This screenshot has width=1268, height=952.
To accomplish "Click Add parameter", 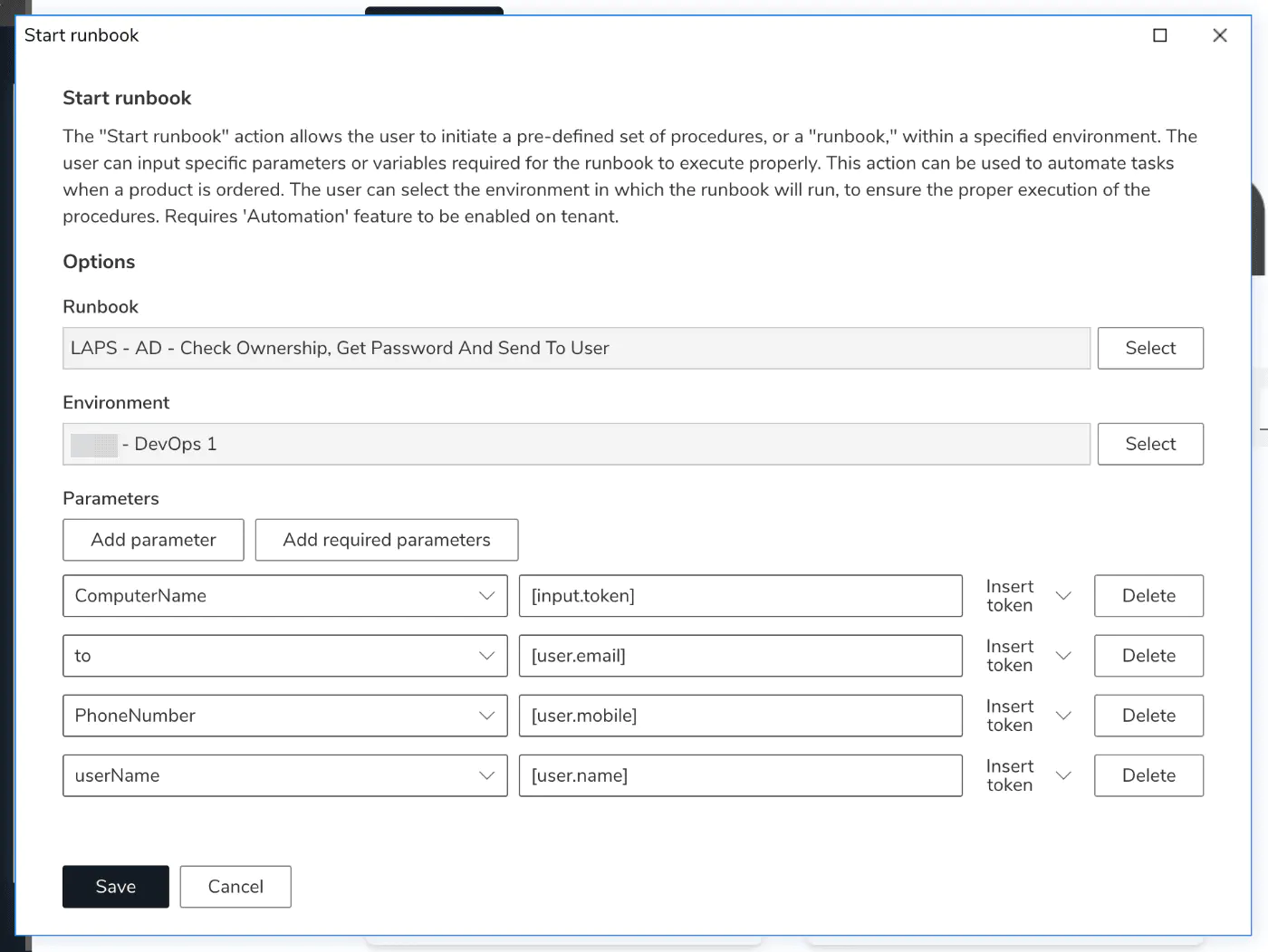I will point(153,540).
